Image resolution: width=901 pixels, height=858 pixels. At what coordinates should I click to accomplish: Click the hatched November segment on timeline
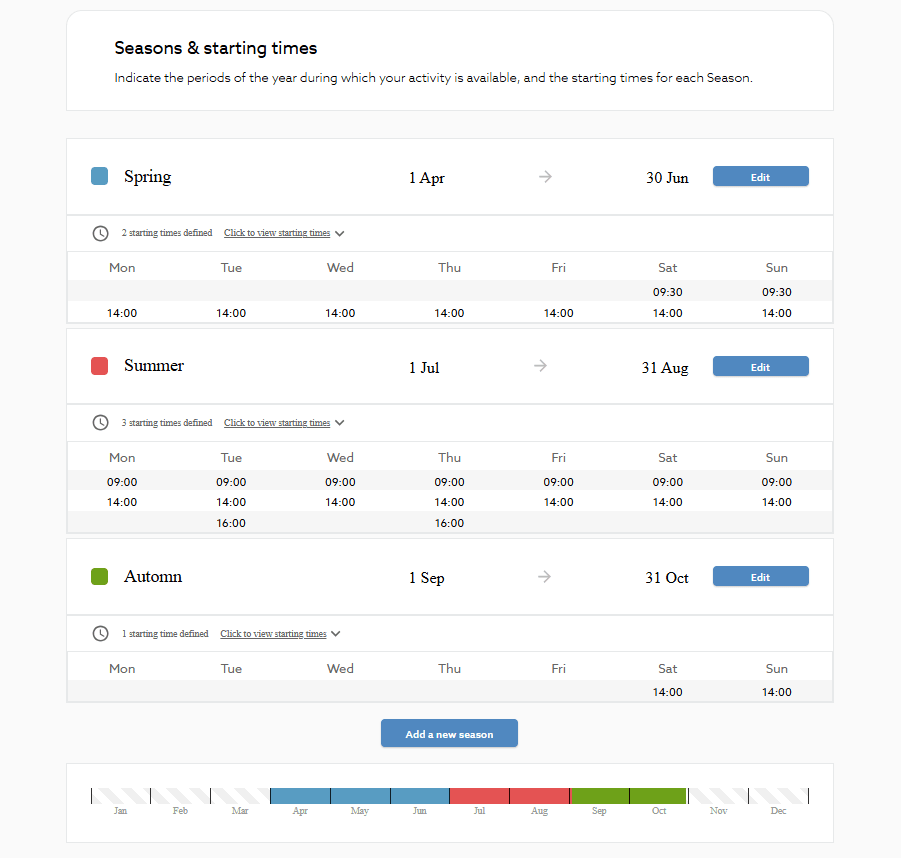718,796
